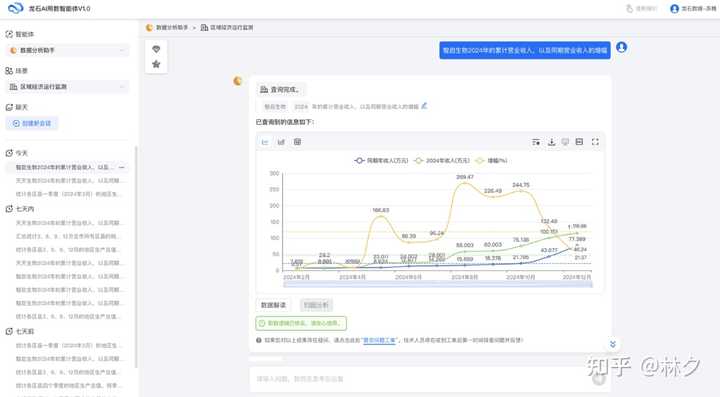Expand the chart to fullscreen
Screen dimensions: 720x397
595,142
